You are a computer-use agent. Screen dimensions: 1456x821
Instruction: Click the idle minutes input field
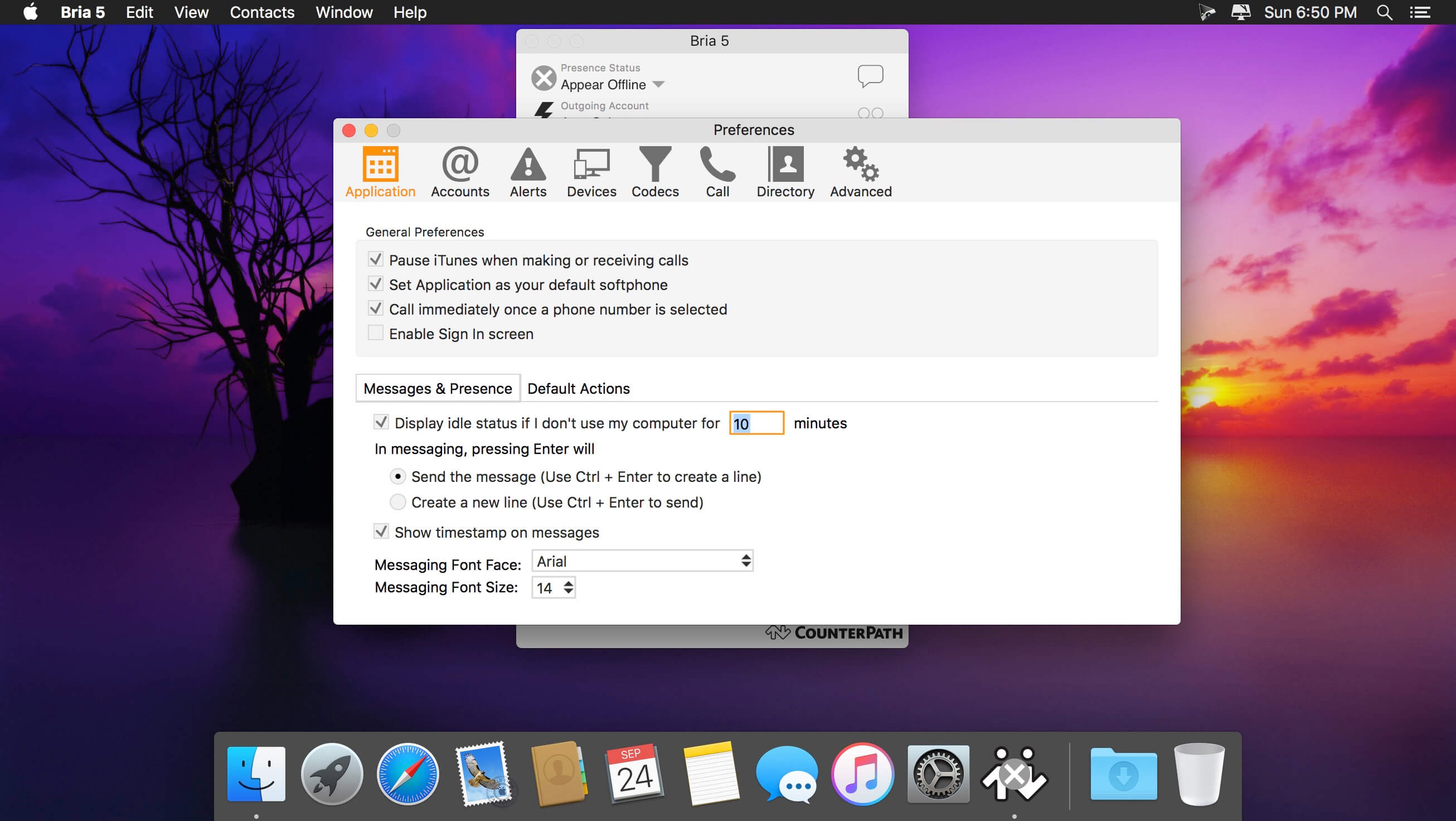(x=756, y=423)
